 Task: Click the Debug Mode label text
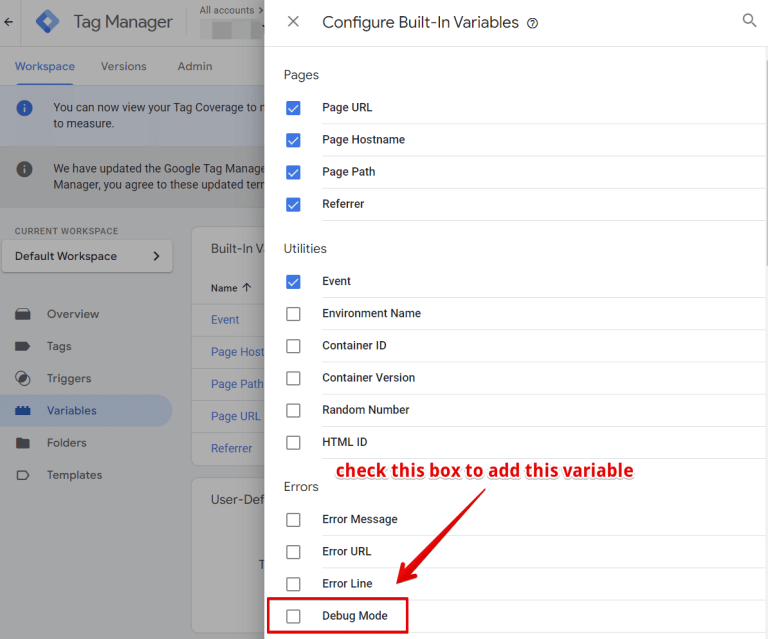pos(355,616)
